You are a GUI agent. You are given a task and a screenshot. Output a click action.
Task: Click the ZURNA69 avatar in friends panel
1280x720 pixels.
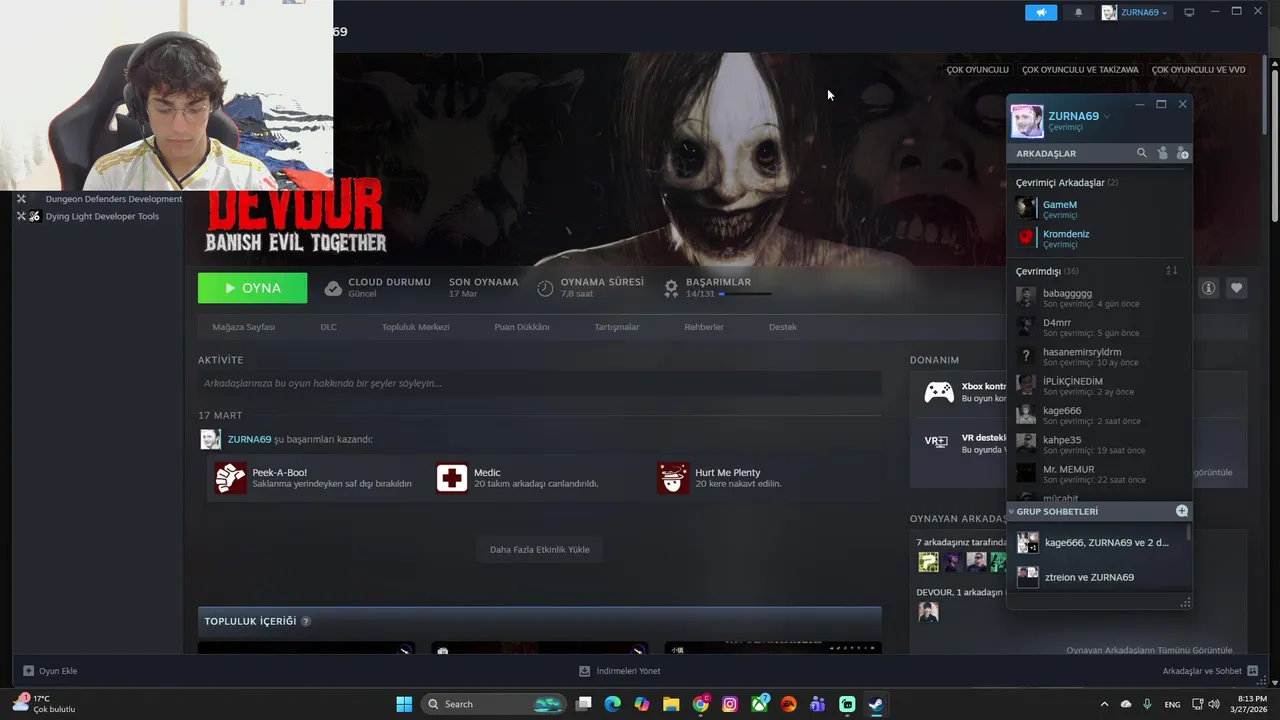pos(1027,121)
